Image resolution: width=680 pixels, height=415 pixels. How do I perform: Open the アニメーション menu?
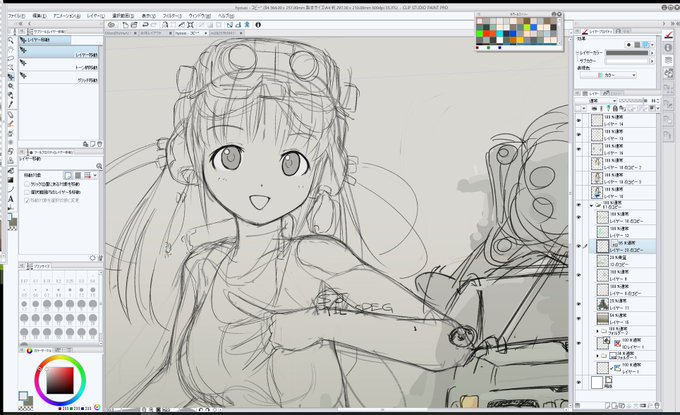pos(66,16)
